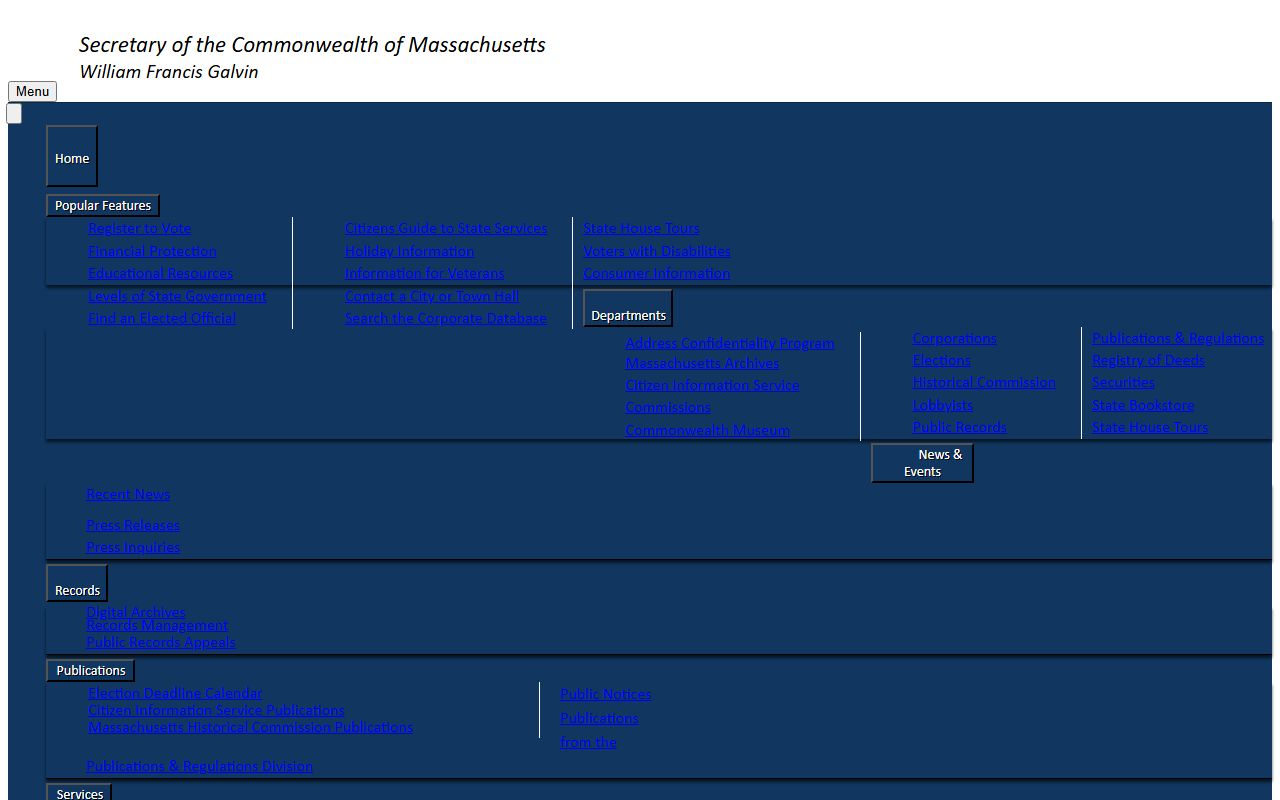Open the Corporations department link

tap(954, 338)
